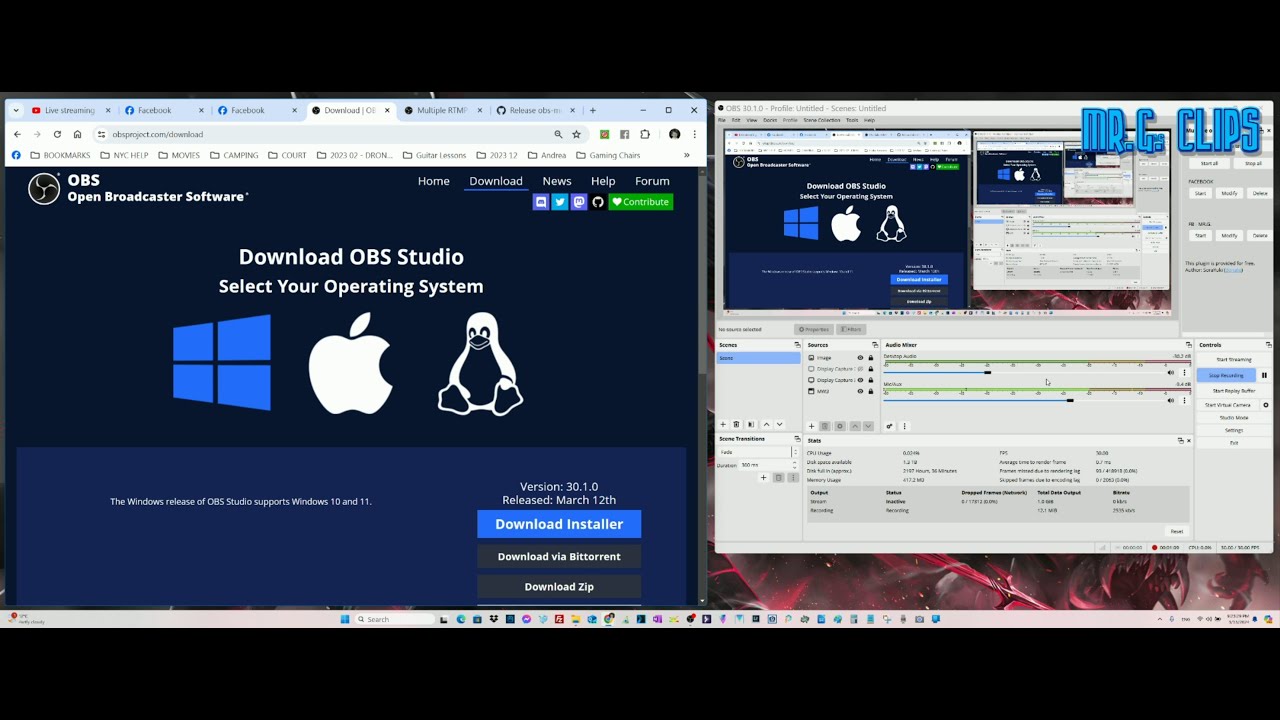Image resolution: width=1280 pixels, height=720 pixels.
Task: Open Chrome zoom magnifier icon in address bar
Action: coord(558,134)
